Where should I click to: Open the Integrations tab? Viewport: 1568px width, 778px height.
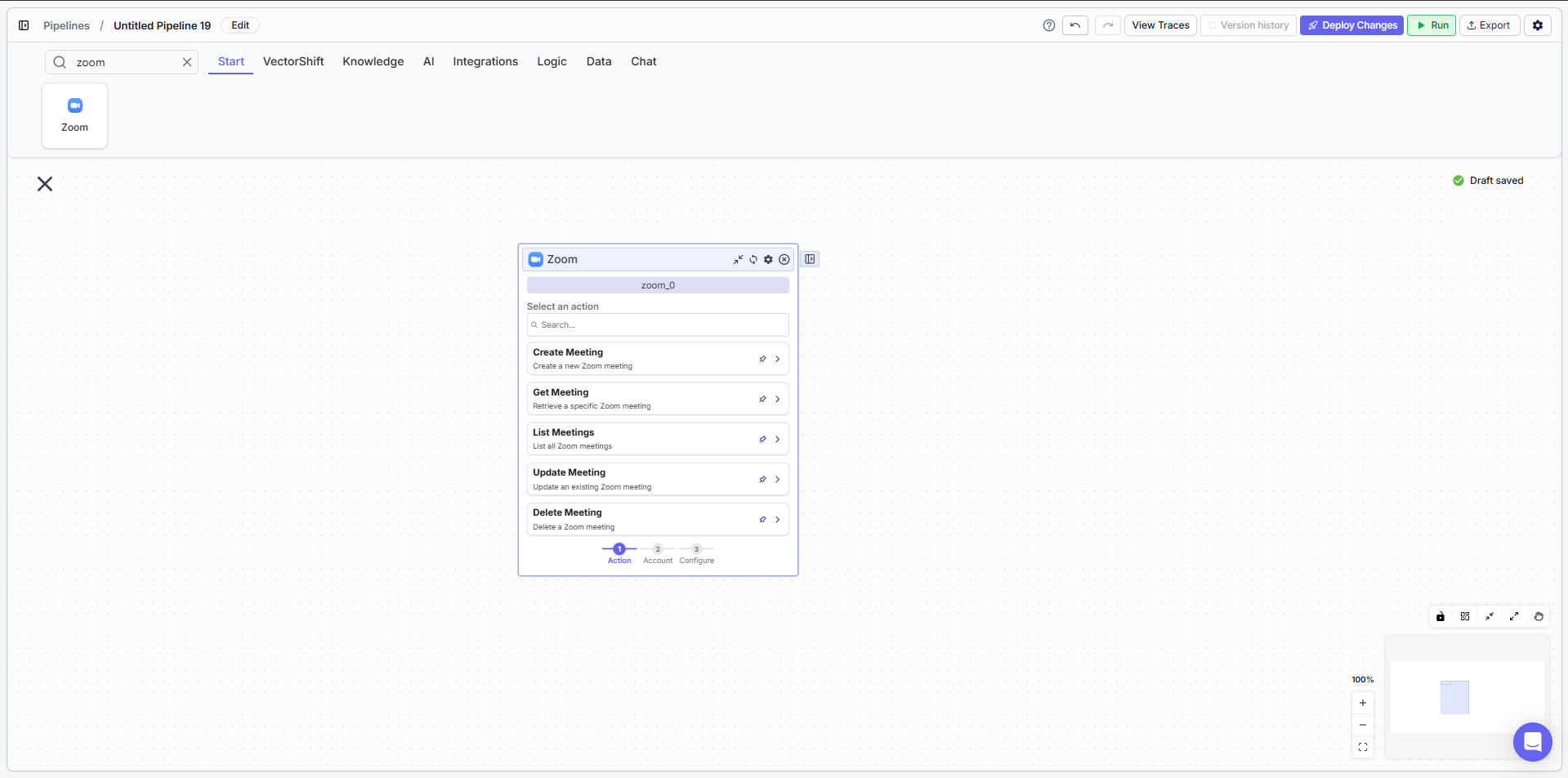point(485,61)
